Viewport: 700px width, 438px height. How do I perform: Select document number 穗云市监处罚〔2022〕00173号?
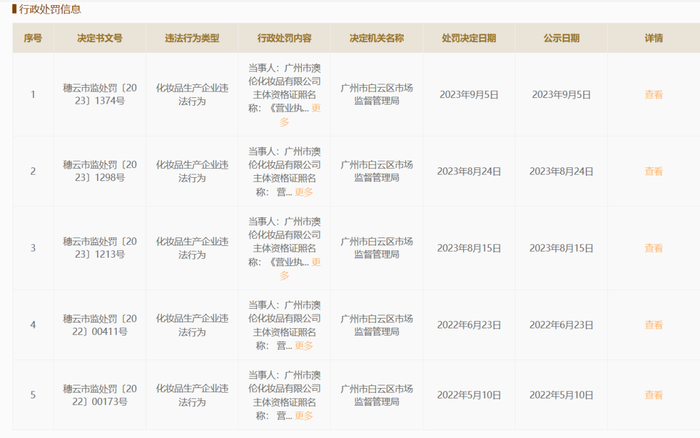tap(100, 395)
